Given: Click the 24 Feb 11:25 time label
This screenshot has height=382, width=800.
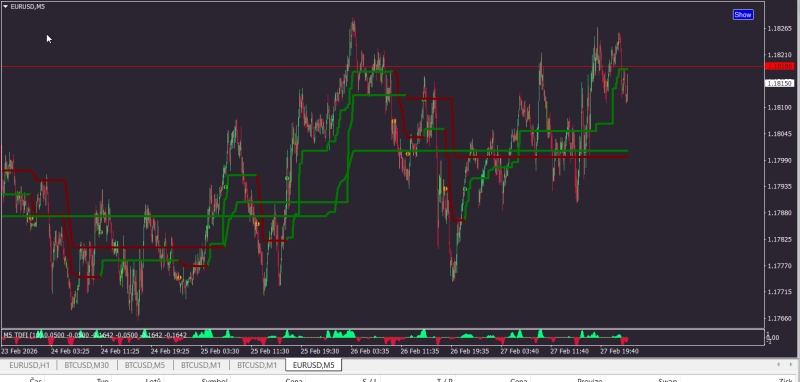Looking at the screenshot, I should tap(120, 351).
